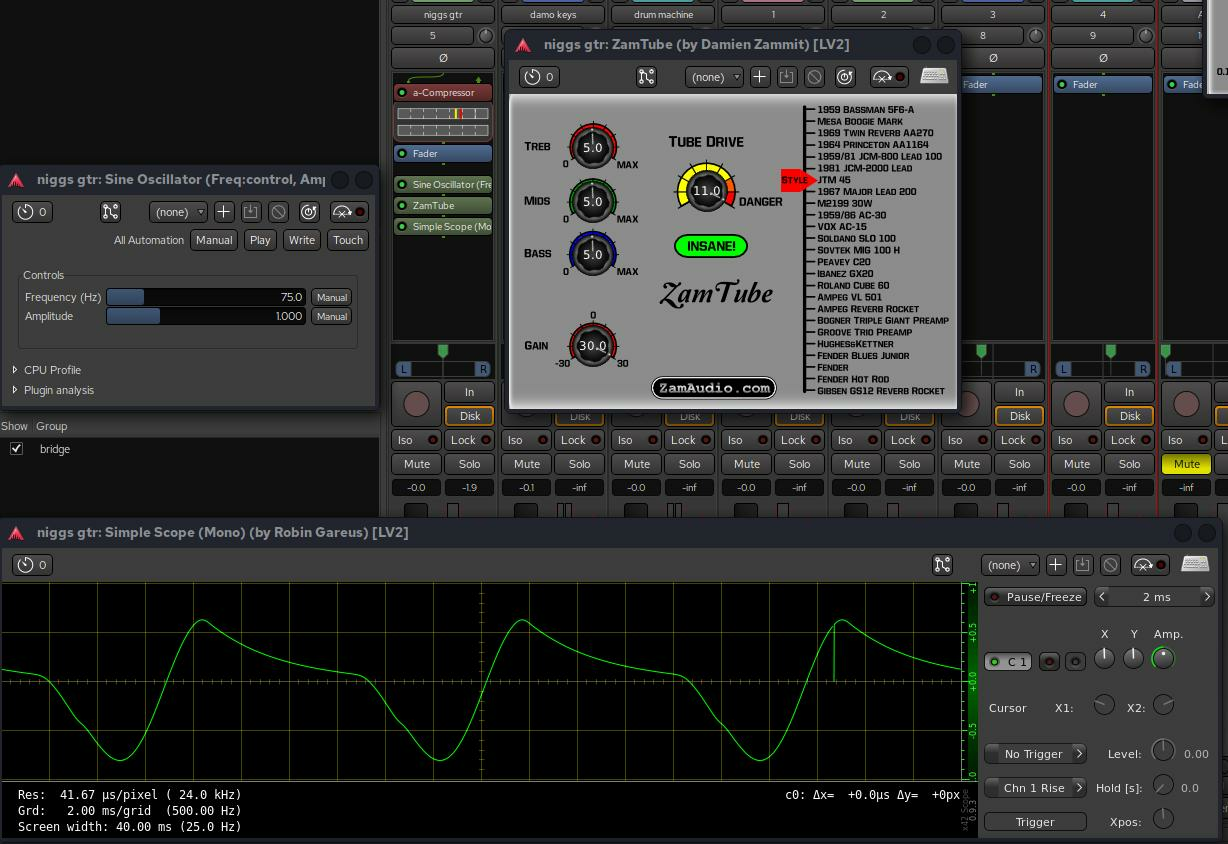This screenshot has width=1228, height=844.
Task: Click the Frequency (Hz) slider
Action: [x=206, y=297]
